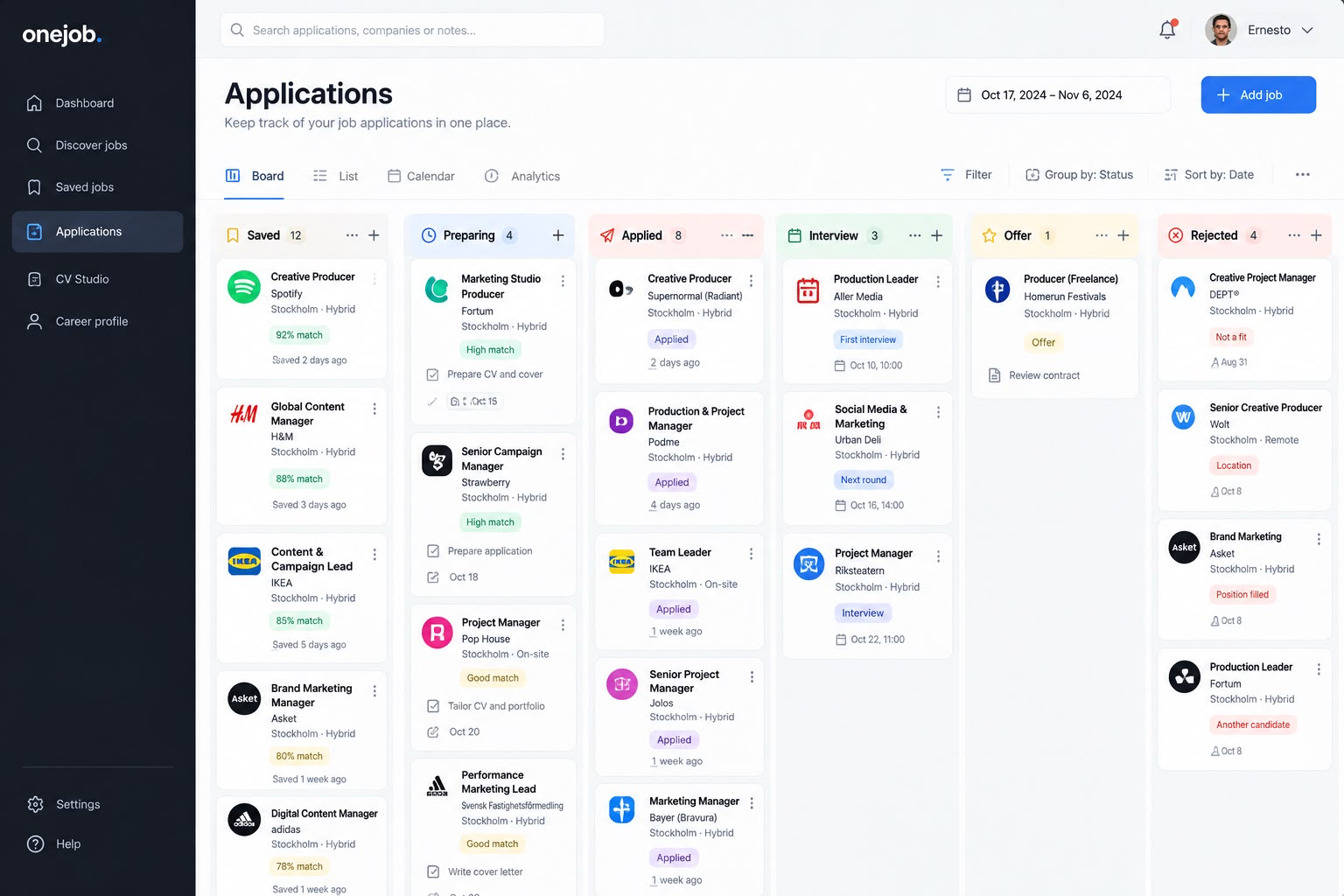Viewport: 1344px width, 896px height.
Task: Add a card to Preparing column
Action: coord(558,235)
